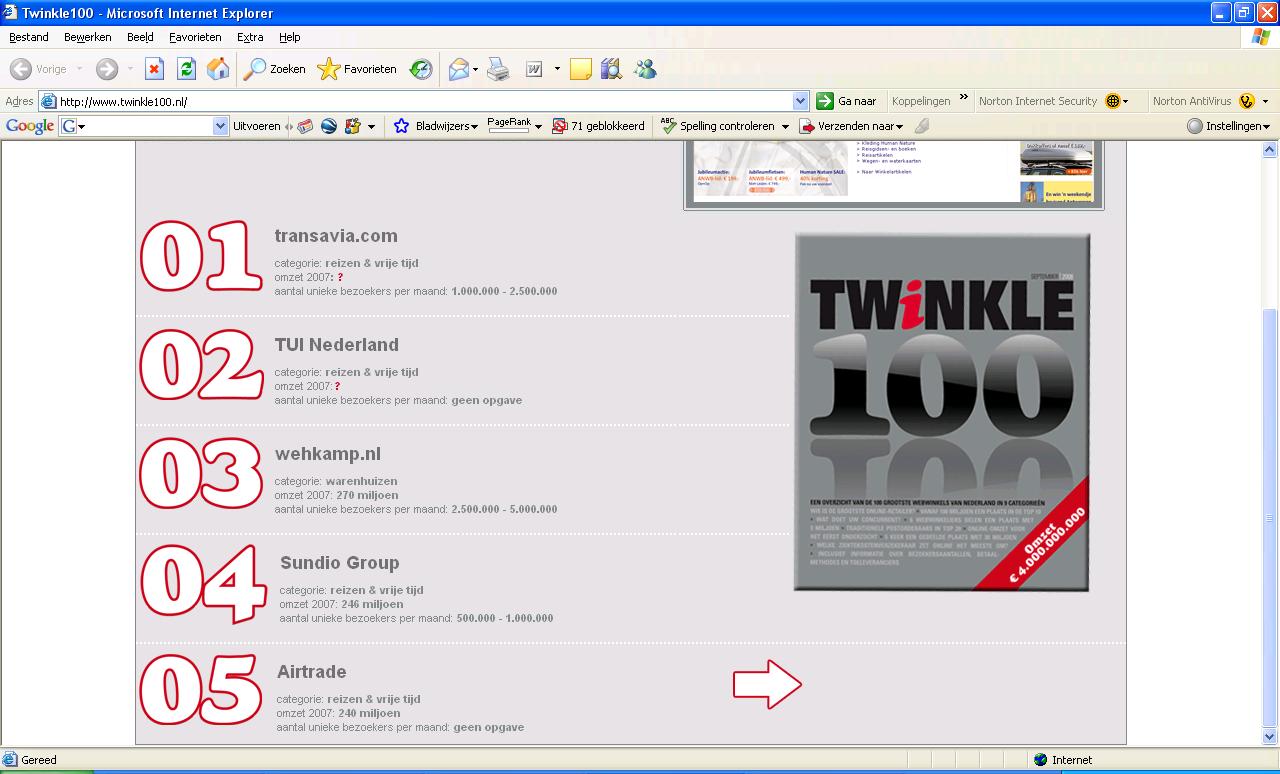Viewport: 1280px width, 774px height.
Task: Click the Twinkle 100 magazine cover
Action: [941, 412]
